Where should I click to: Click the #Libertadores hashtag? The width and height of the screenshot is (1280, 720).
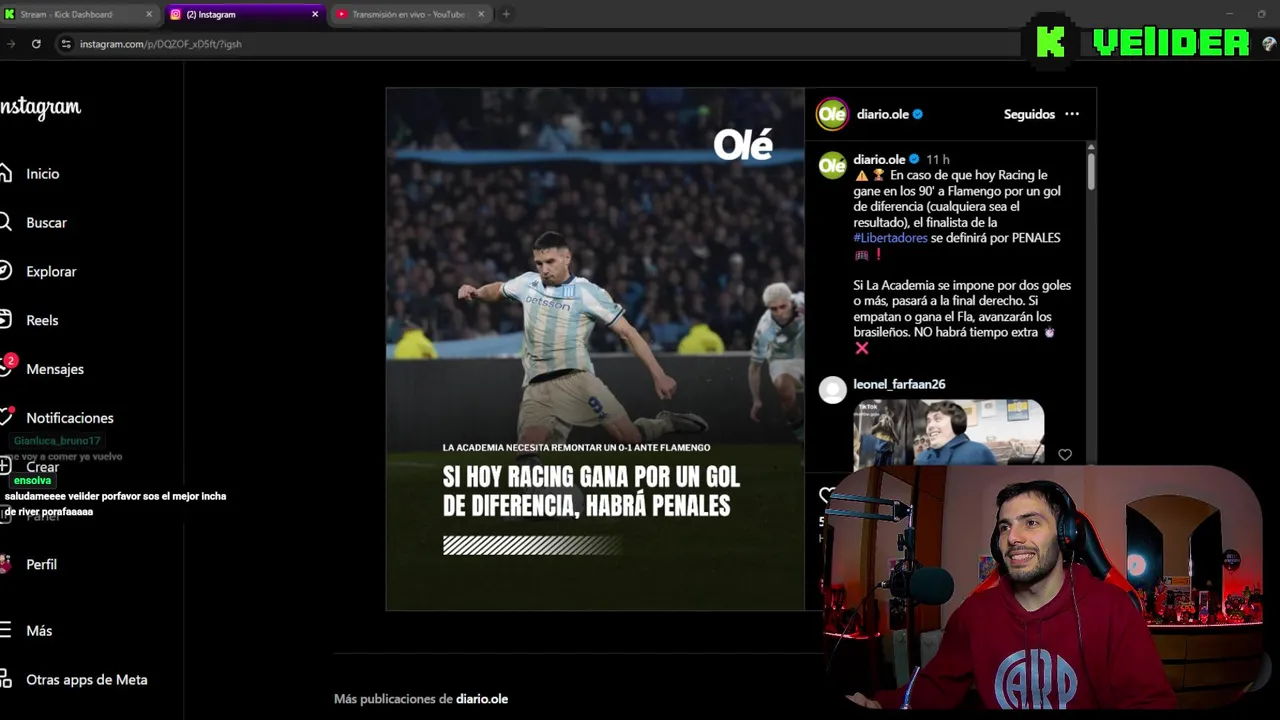(890, 238)
